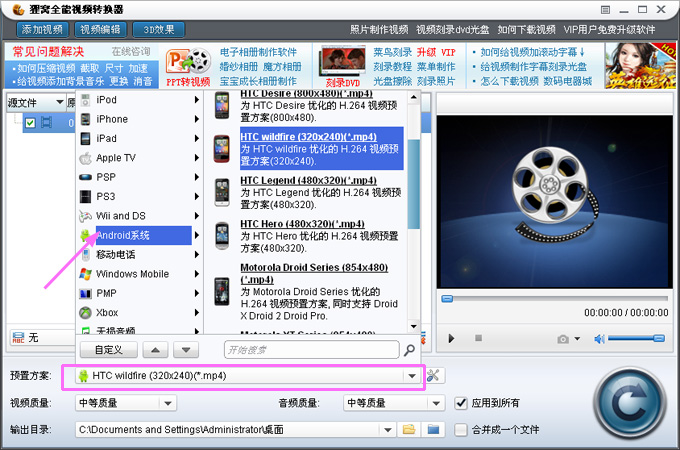Click the magnifier search icon
Image resolution: width=680 pixels, height=450 pixels.
(x=409, y=350)
